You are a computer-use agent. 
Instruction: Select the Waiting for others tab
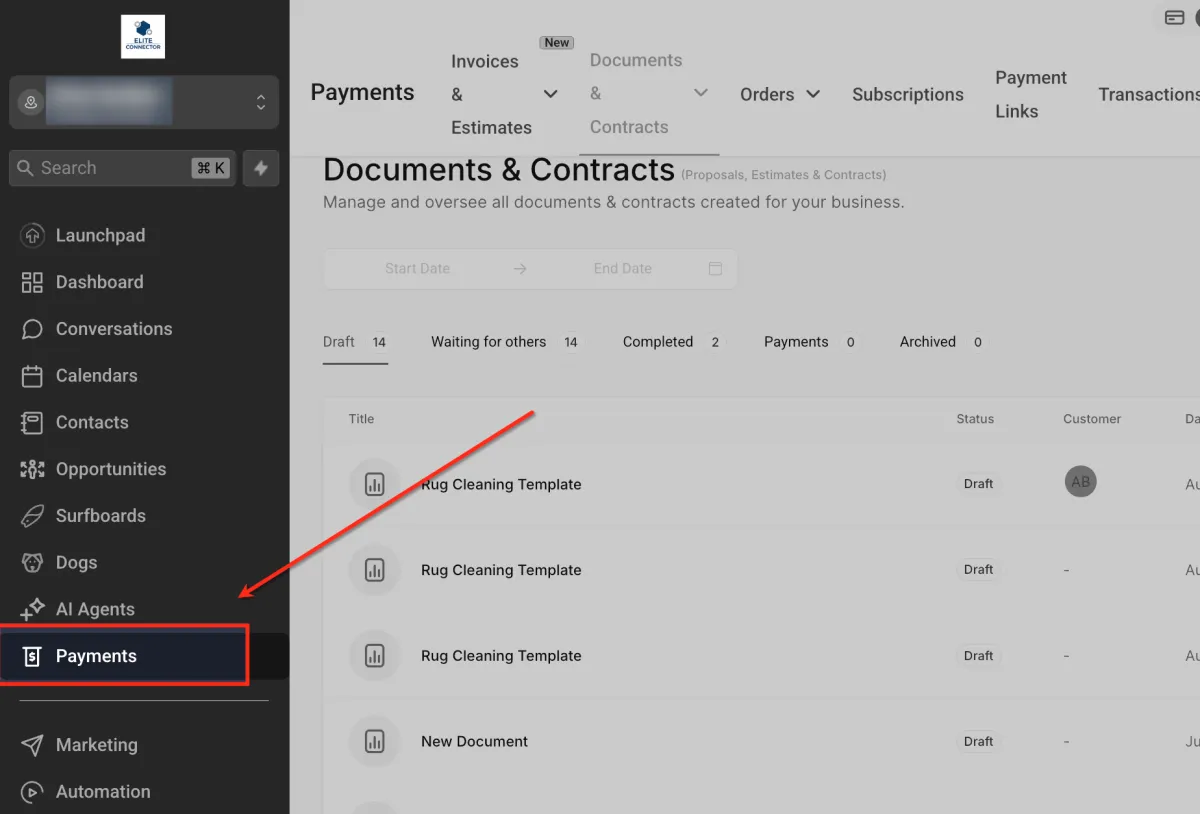pos(505,342)
